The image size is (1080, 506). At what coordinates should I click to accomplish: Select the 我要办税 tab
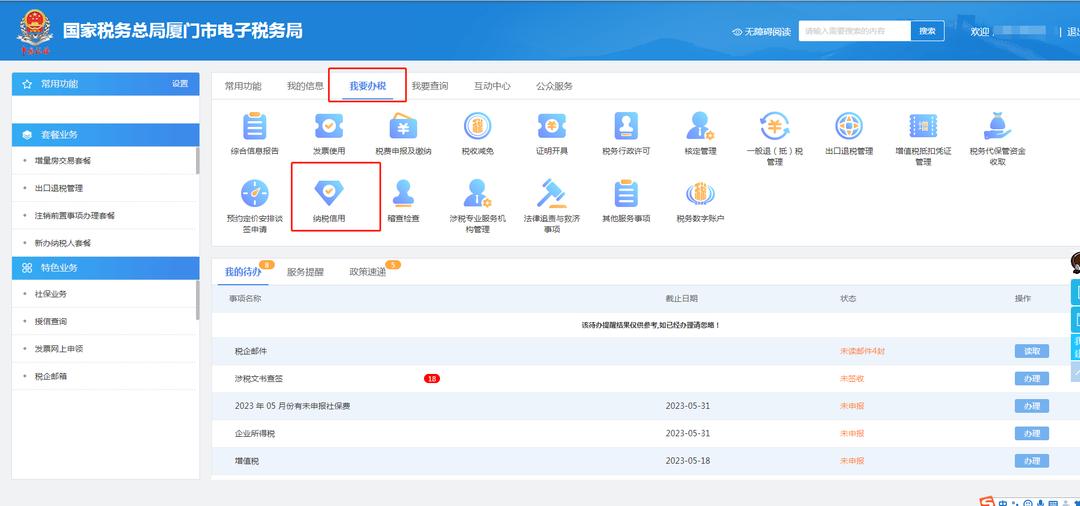367,86
